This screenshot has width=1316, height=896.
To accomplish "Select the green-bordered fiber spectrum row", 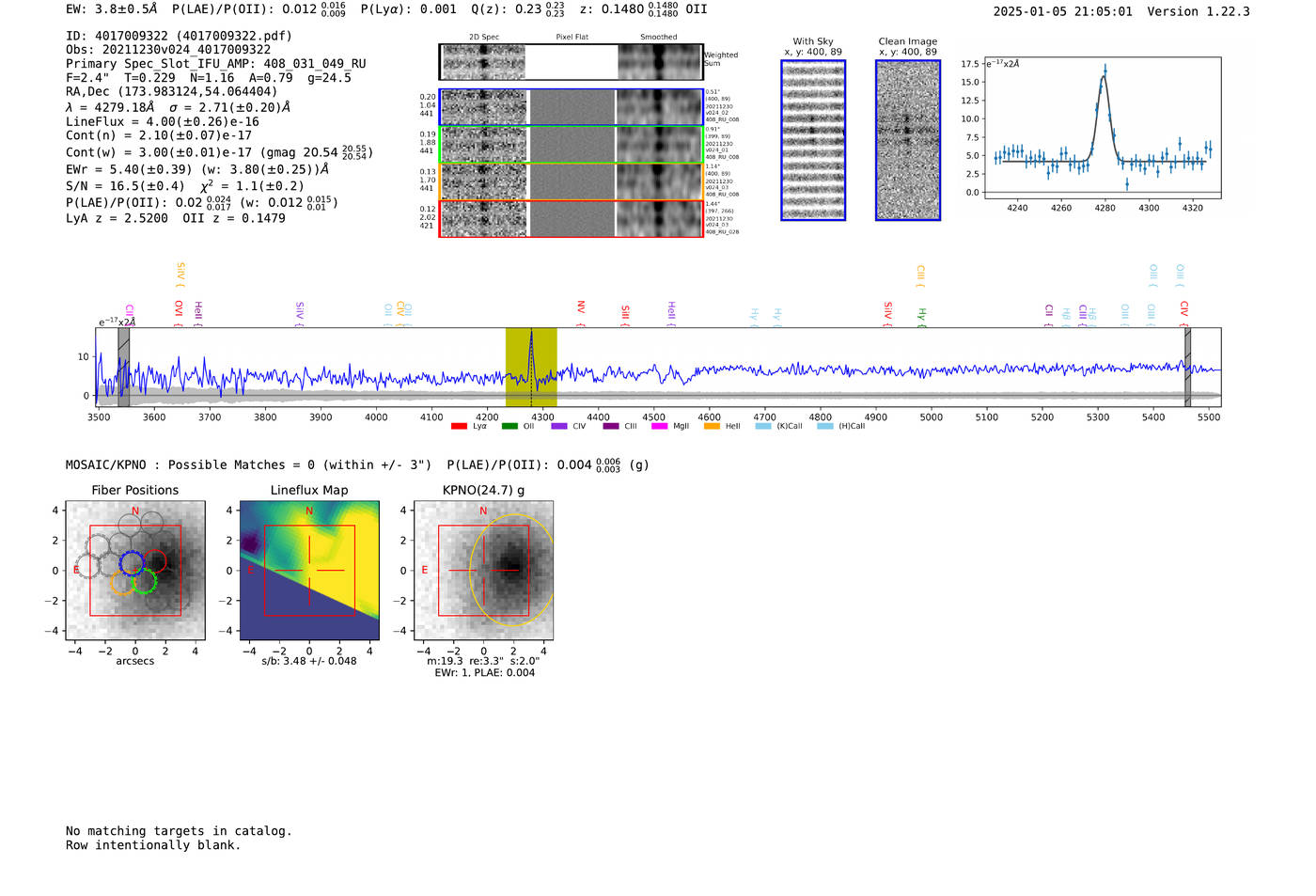I will (x=572, y=145).
